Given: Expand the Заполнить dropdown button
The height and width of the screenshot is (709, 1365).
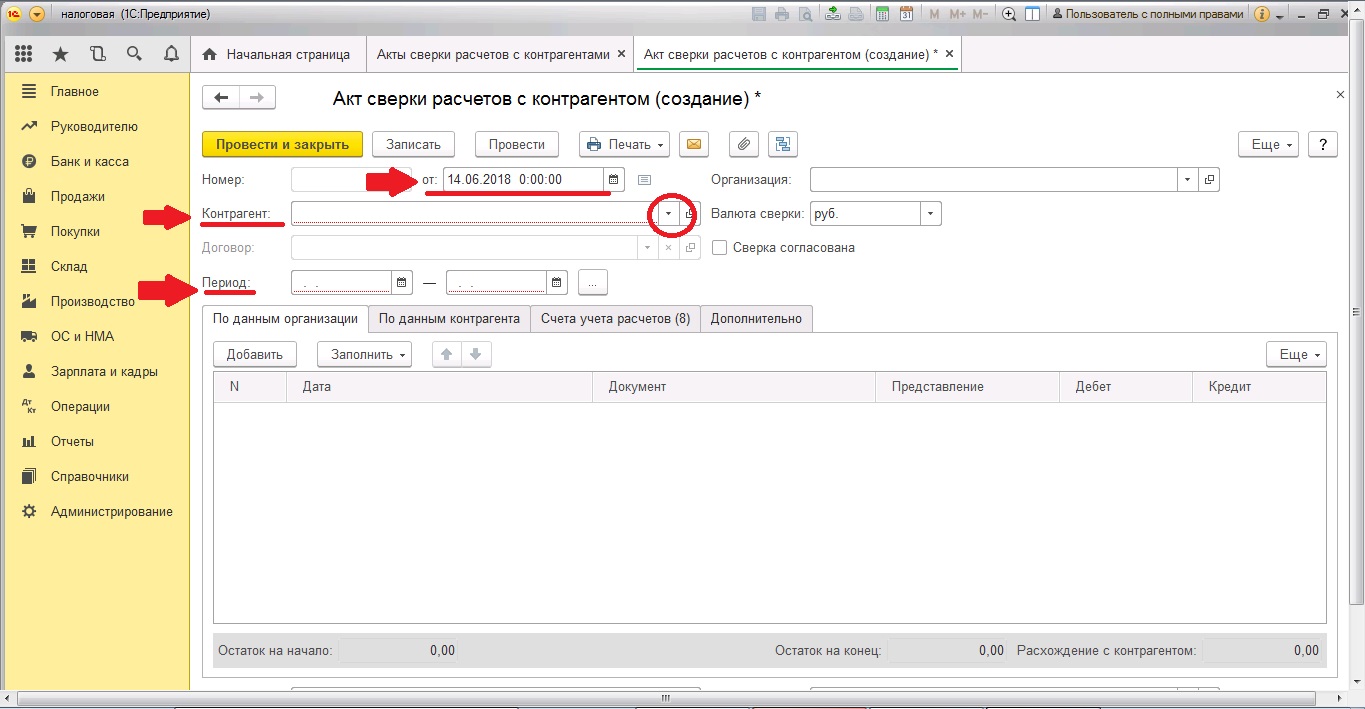Looking at the screenshot, I should (364, 354).
